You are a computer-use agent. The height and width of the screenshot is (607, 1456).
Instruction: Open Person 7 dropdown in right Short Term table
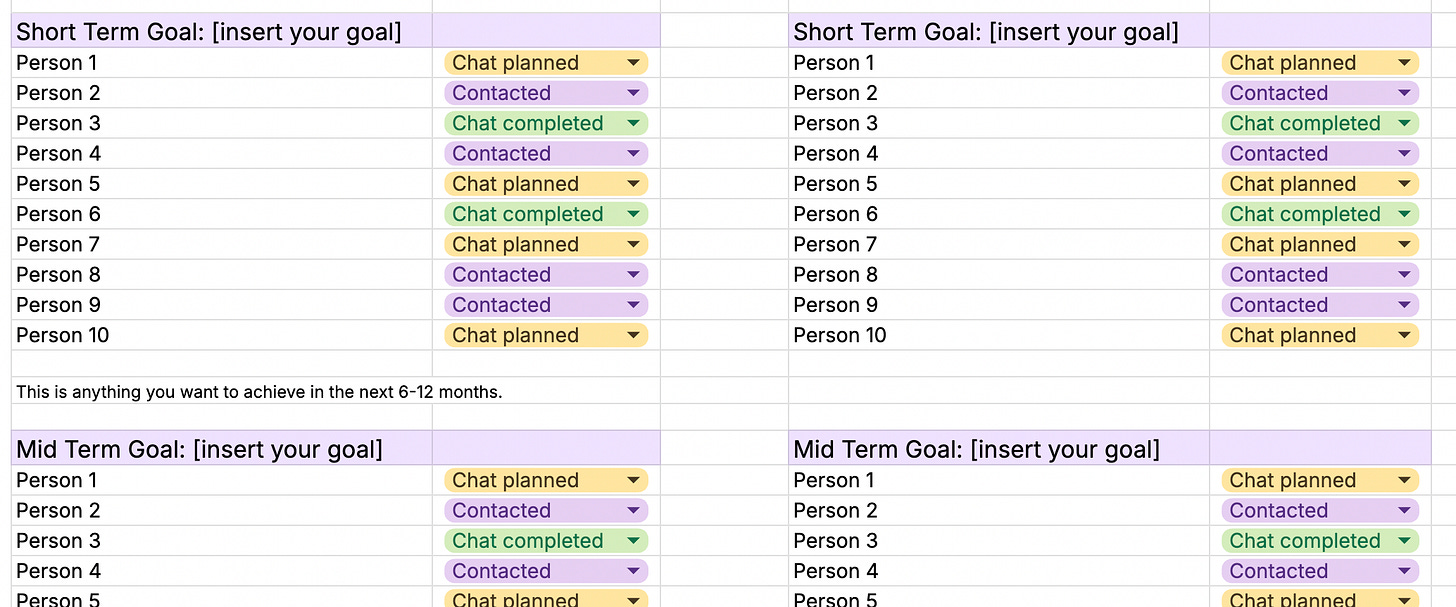coord(1404,244)
